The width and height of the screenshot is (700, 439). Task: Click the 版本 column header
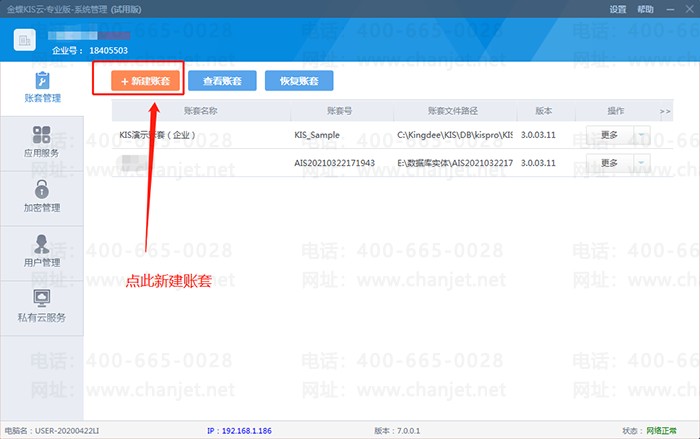coord(544,111)
